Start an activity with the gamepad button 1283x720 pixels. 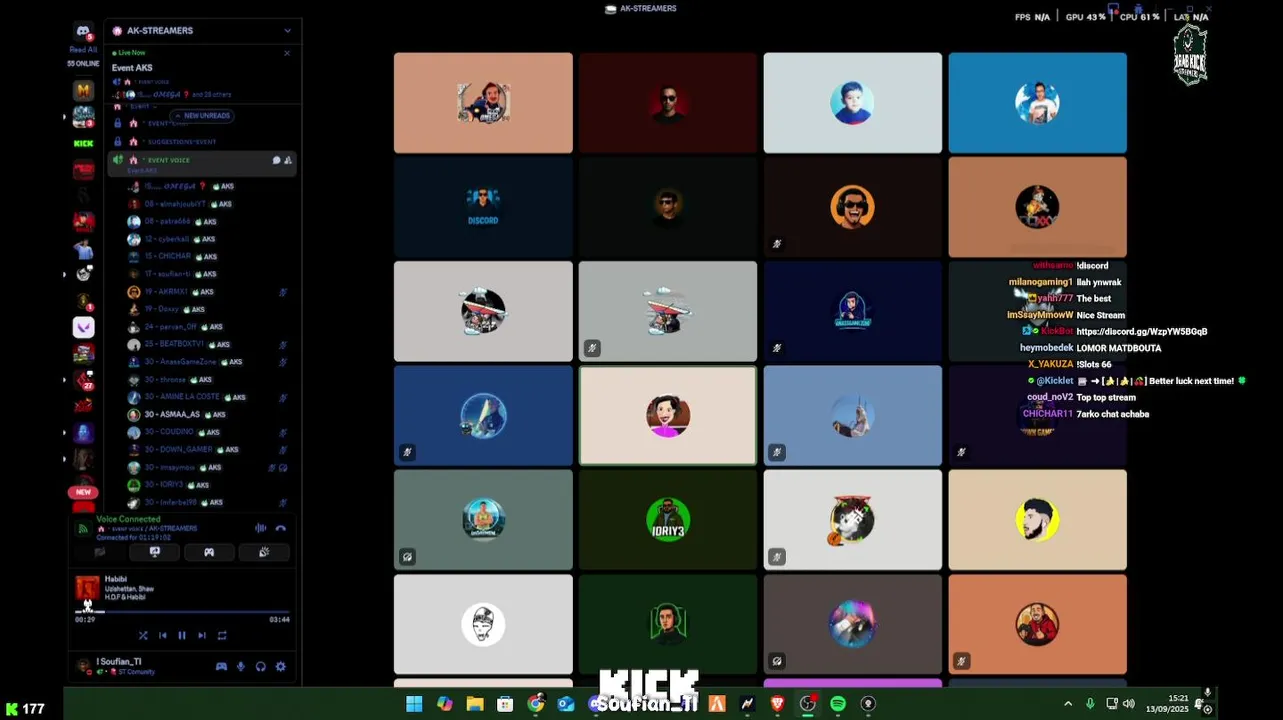click(209, 552)
